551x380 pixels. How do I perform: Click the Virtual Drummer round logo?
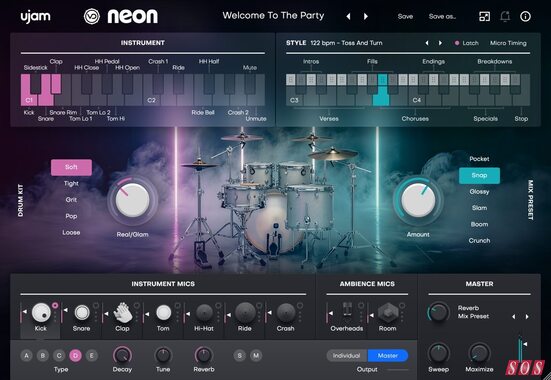[92, 16]
